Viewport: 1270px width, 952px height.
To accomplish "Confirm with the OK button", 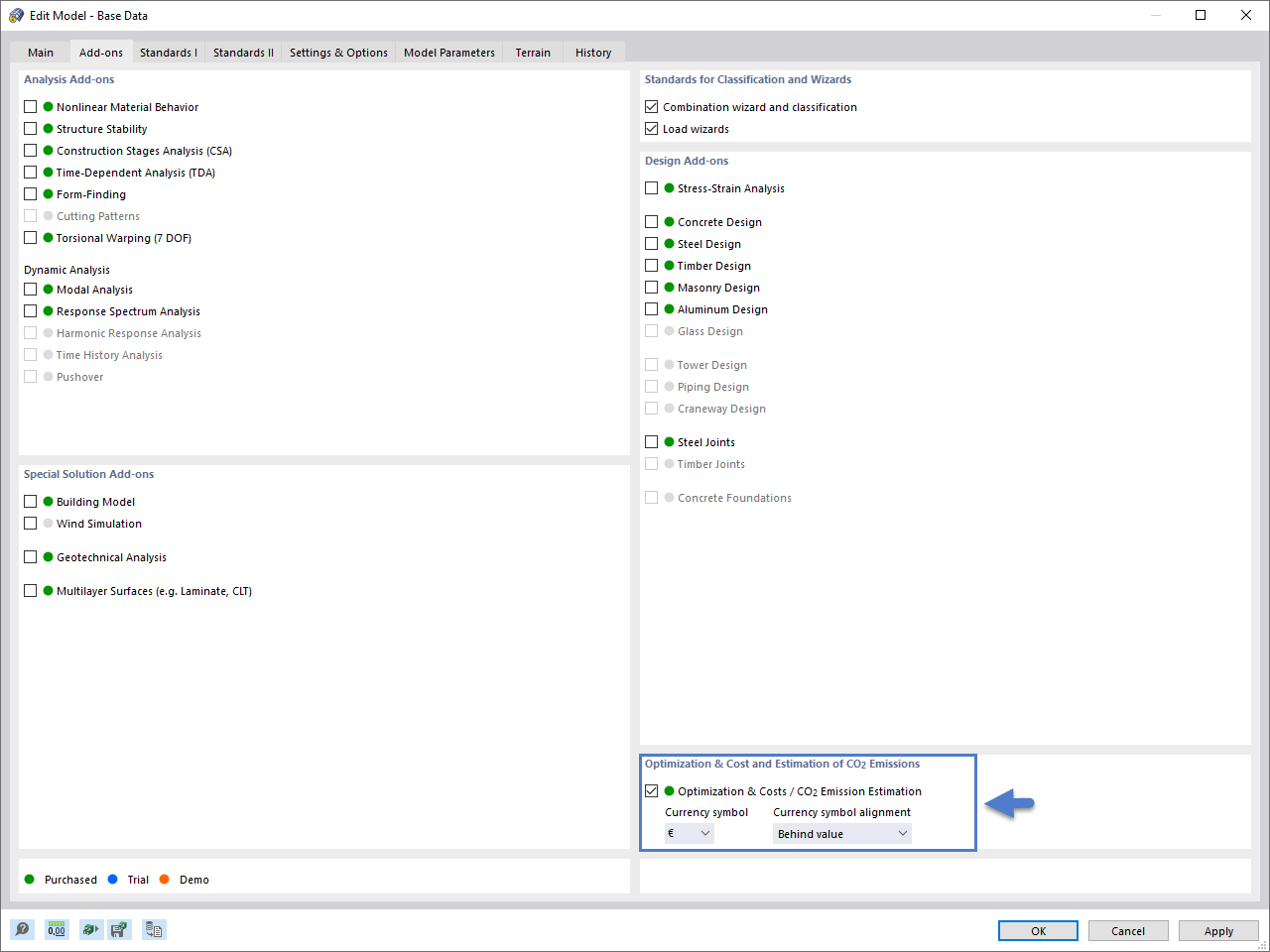I will (1038, 931).
